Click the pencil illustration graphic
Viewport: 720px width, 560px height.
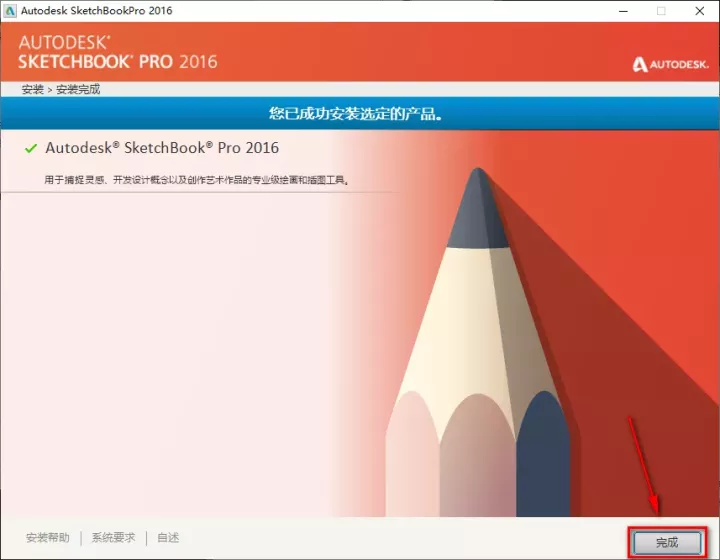tap(478, 342)
